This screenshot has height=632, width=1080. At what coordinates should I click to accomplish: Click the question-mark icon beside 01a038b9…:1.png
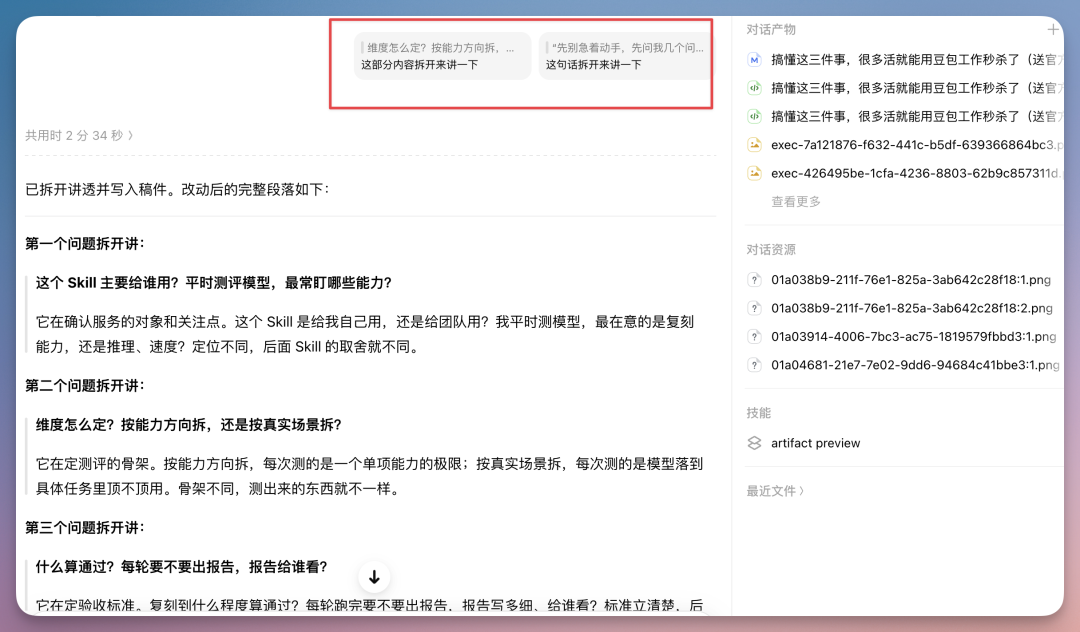[x=754, y=280]
